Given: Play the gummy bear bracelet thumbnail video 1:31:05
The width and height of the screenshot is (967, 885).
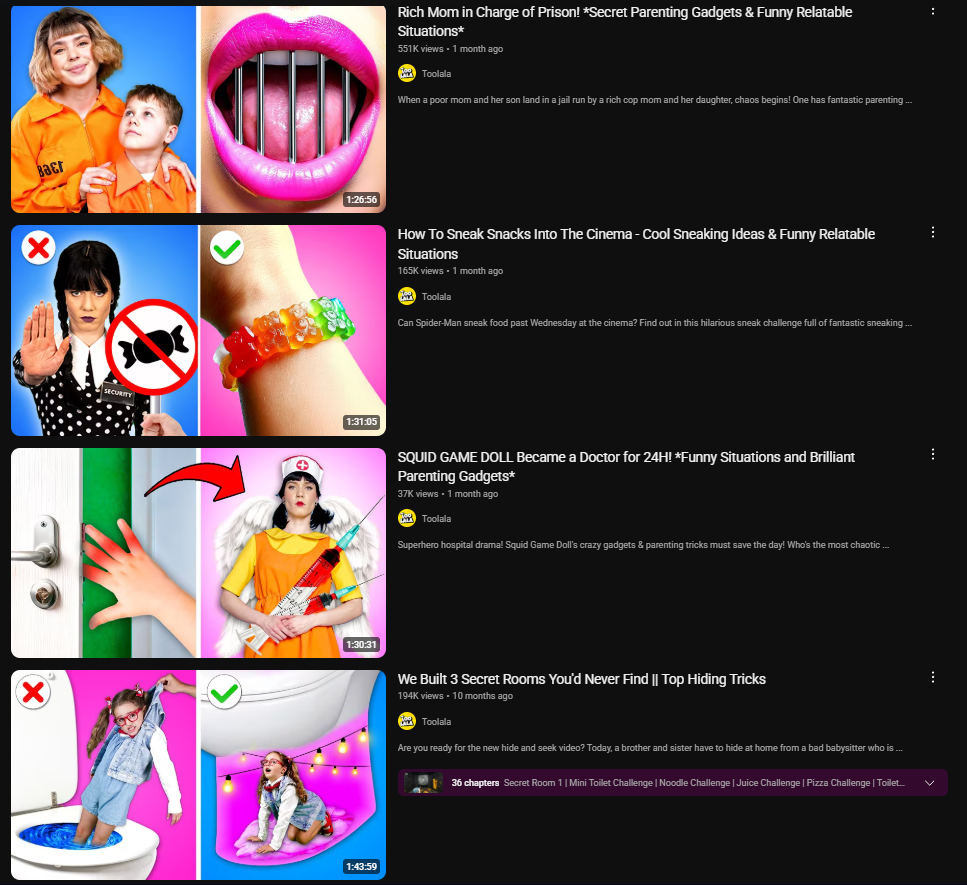Looking at the screenshot, I should coord(198,331).
